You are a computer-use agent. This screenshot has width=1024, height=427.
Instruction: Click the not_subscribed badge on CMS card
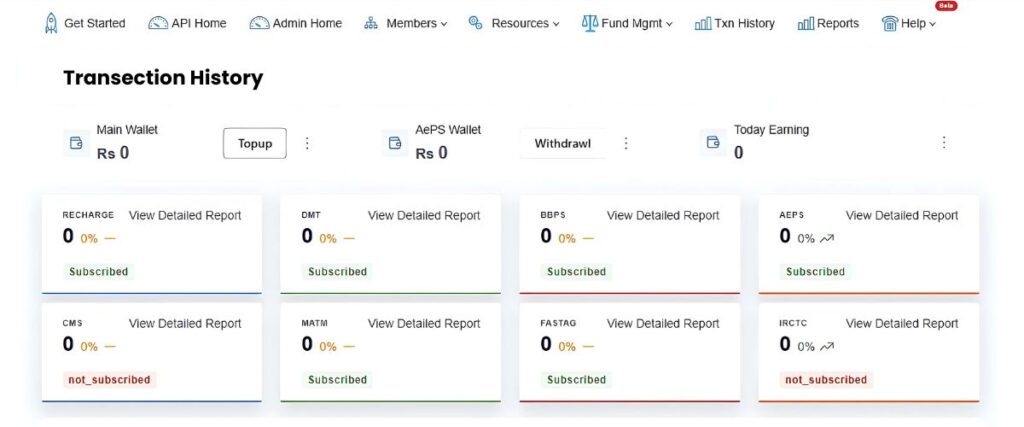click(109, 380)
